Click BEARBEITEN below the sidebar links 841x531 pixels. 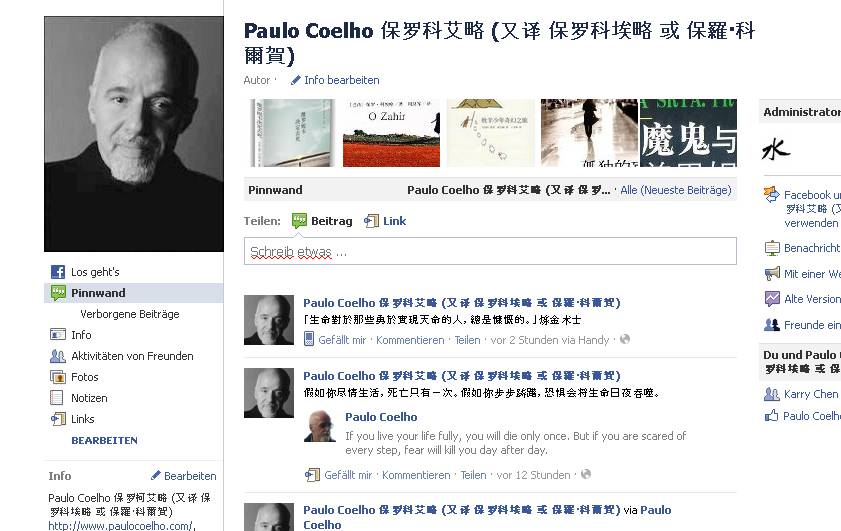point(105,440)
